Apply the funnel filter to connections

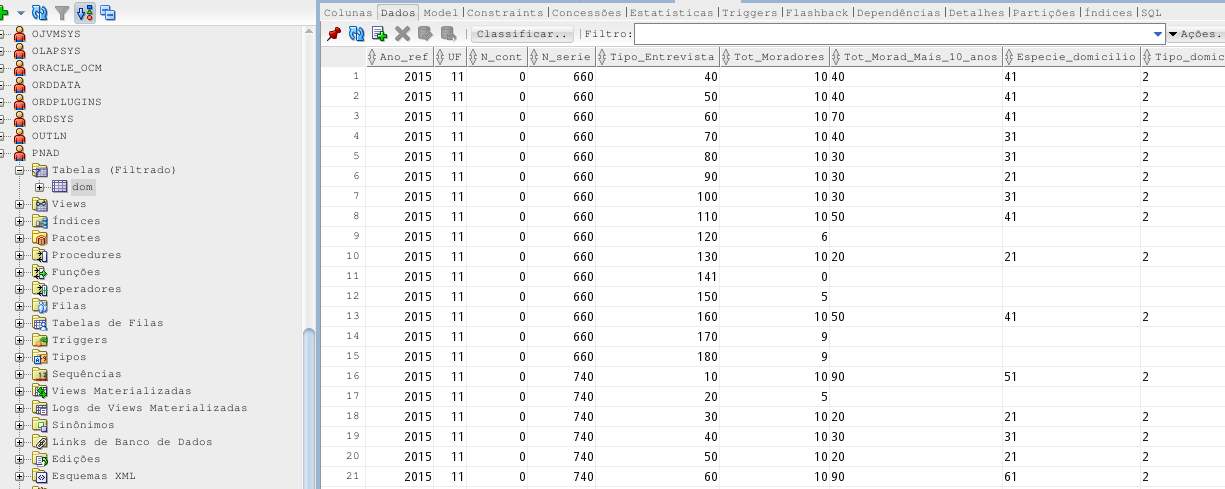(x=62, y=13)
